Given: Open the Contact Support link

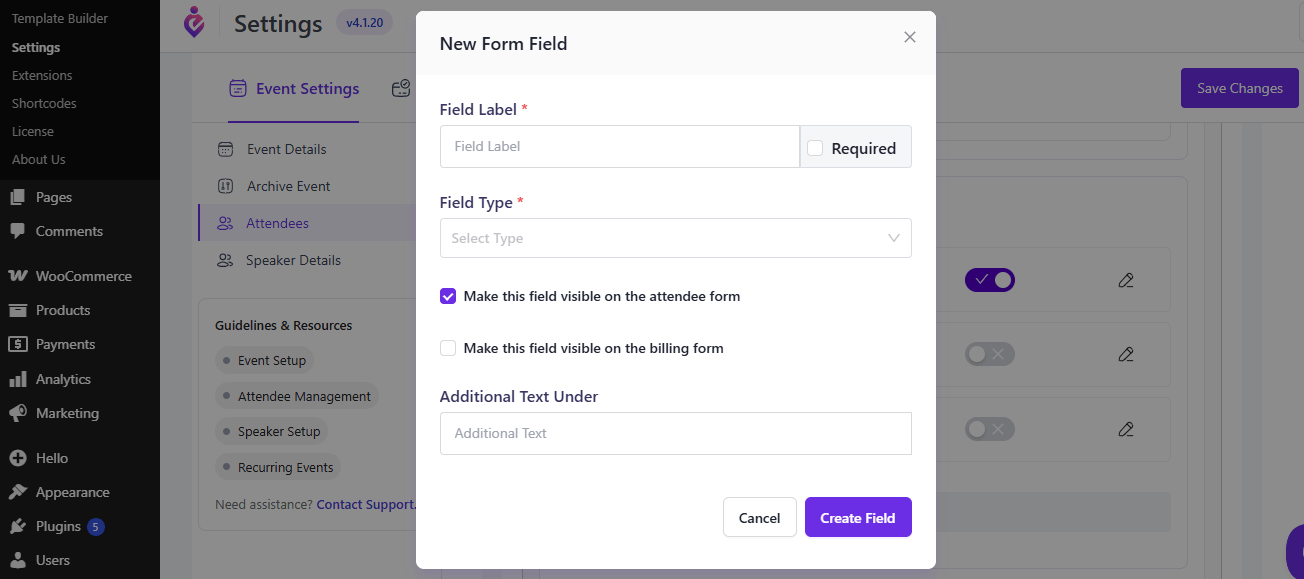Looking at the screenshot, I should point(365,505).
